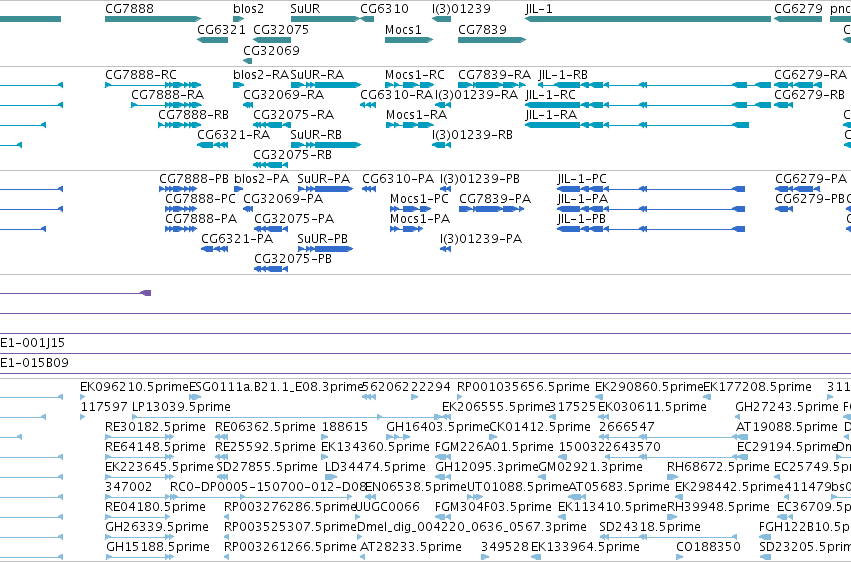Open the CG7888-RB transcript label
The image size is (851, 562).
(x=193, y=114)
